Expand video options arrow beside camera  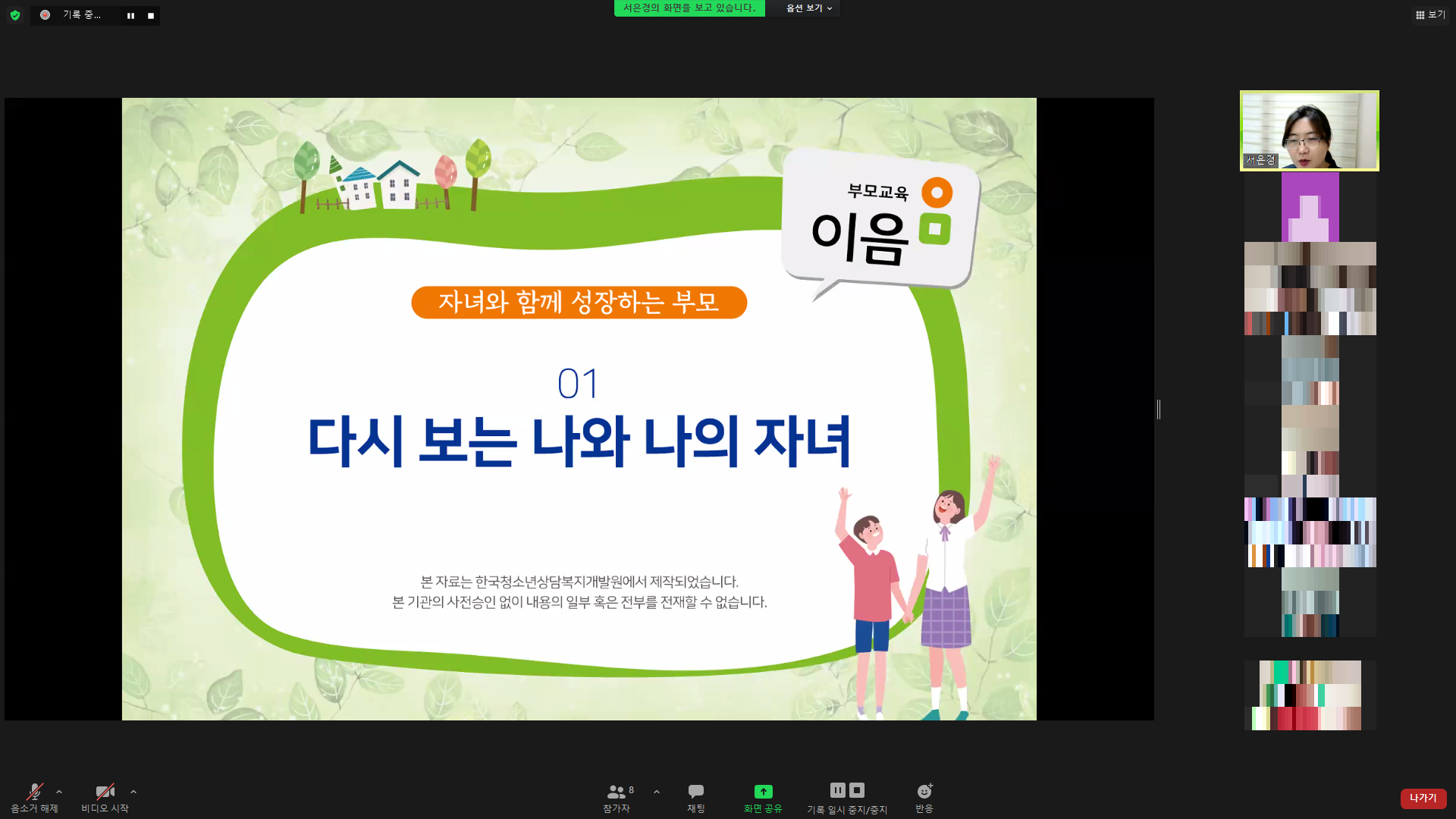click(x=133, y=792)
